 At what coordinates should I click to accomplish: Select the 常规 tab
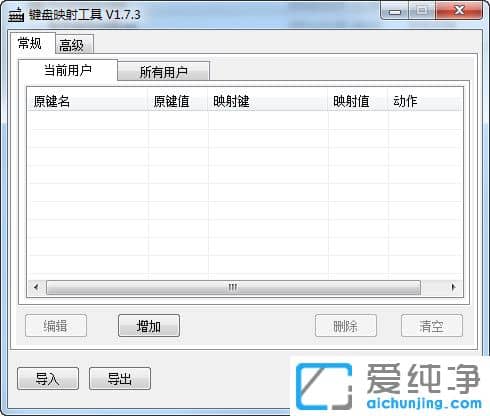(32, 43)
